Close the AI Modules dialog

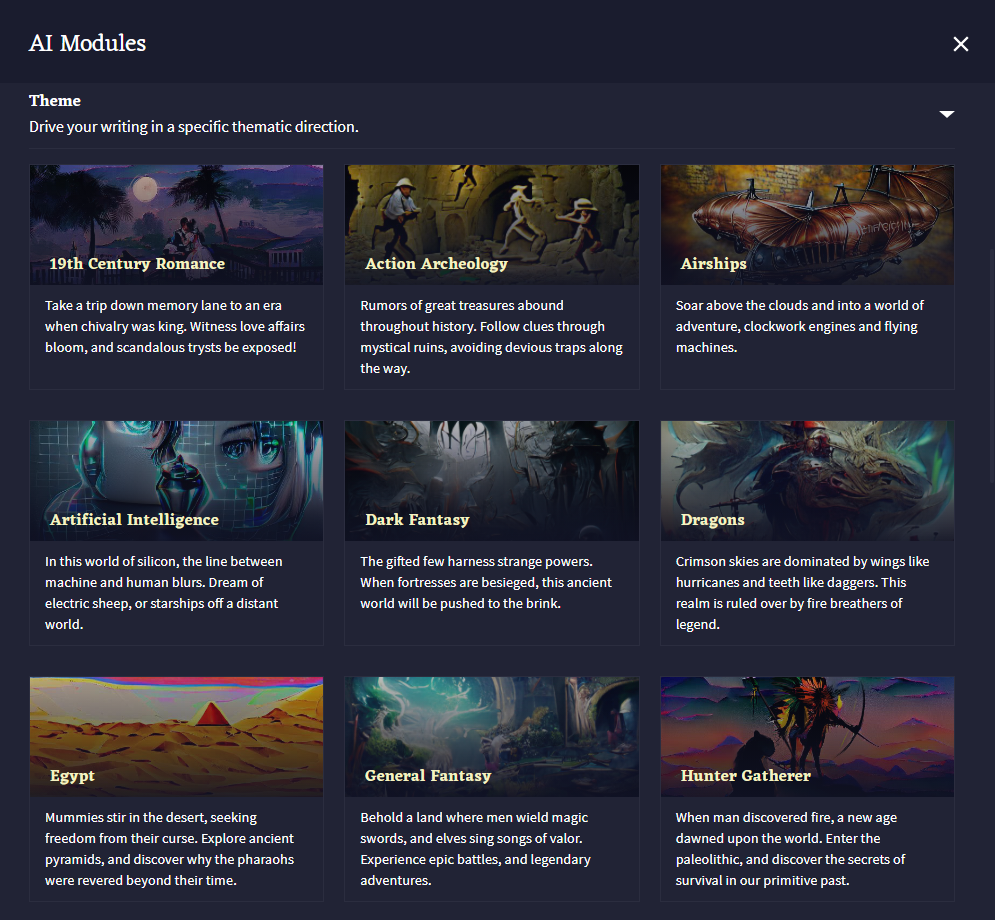tap(960, 44)
